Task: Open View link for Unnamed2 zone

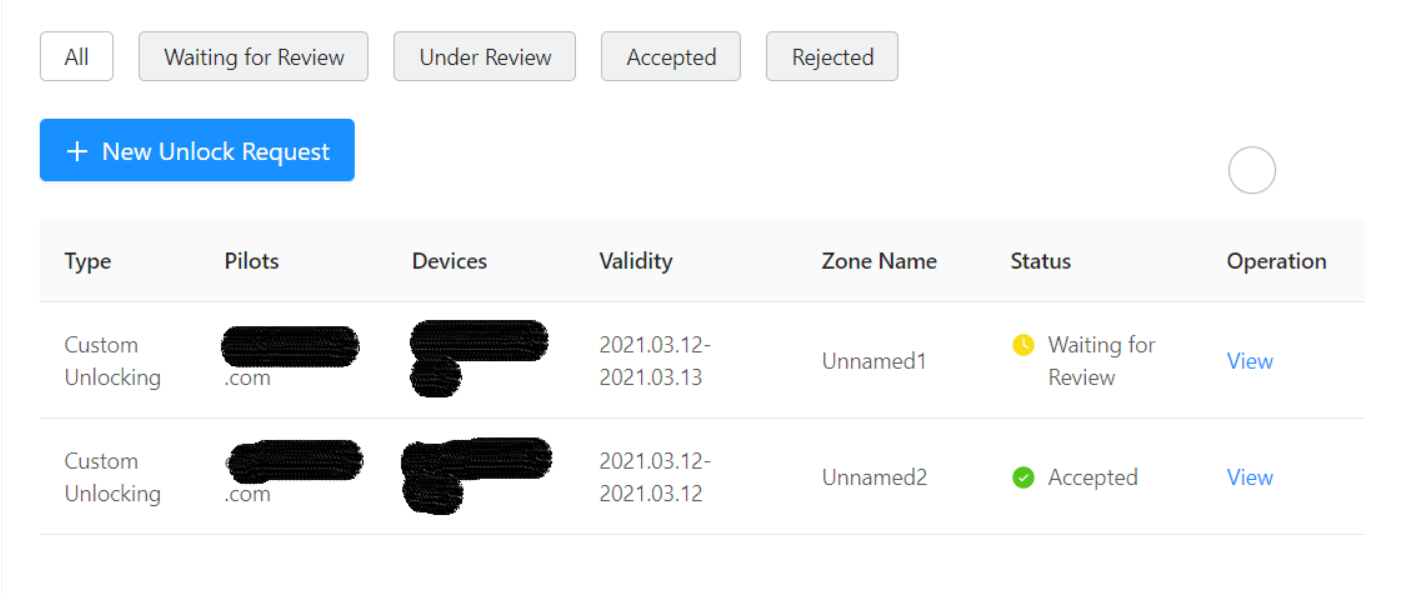Action: tap(1249, 477)
